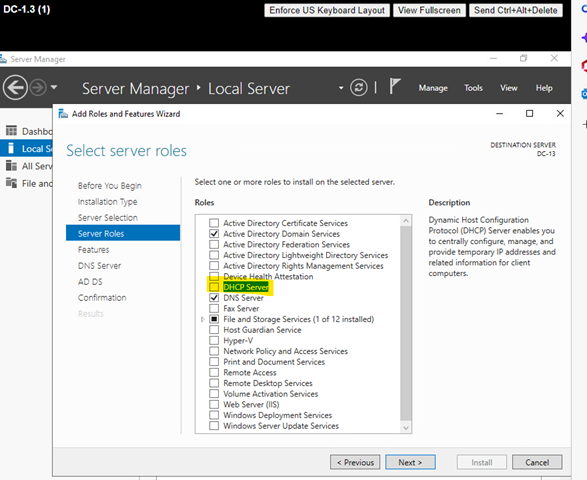This screenshot has height=480, width=587.
Task: Expand File and Storage Services tree
Action: point(203,319)
